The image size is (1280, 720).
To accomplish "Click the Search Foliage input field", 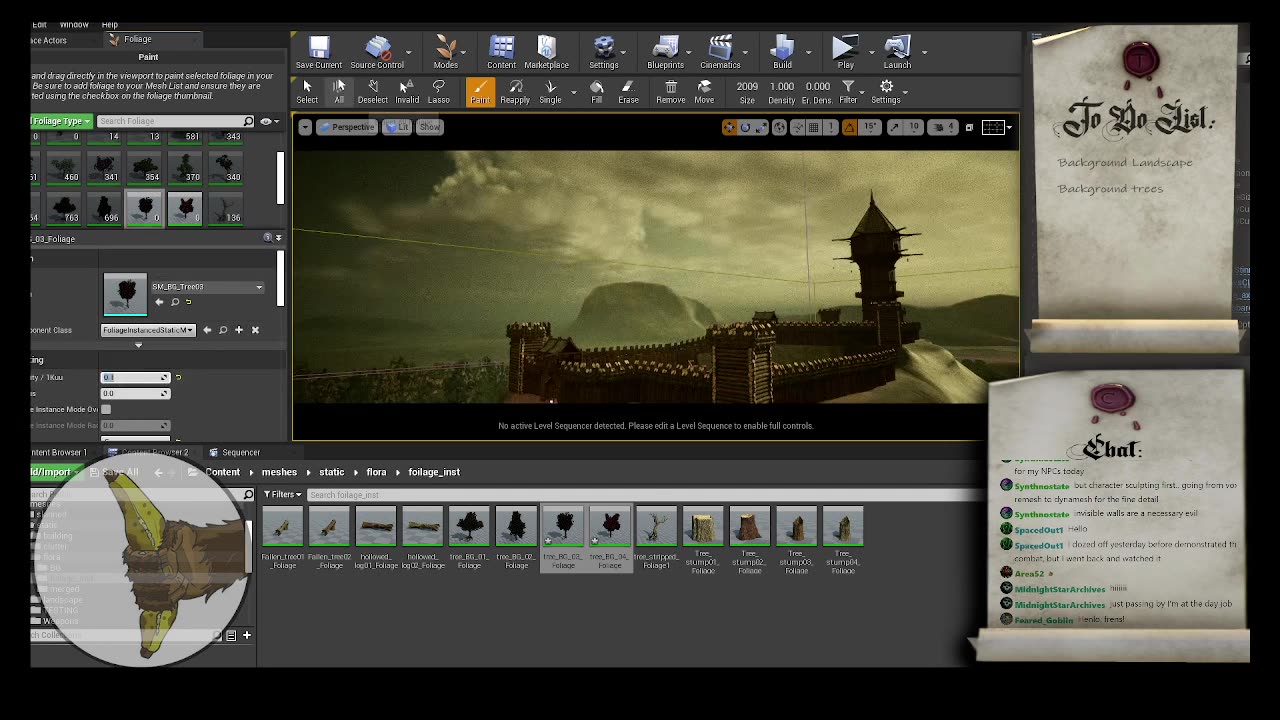I will [x=176, y=121].
